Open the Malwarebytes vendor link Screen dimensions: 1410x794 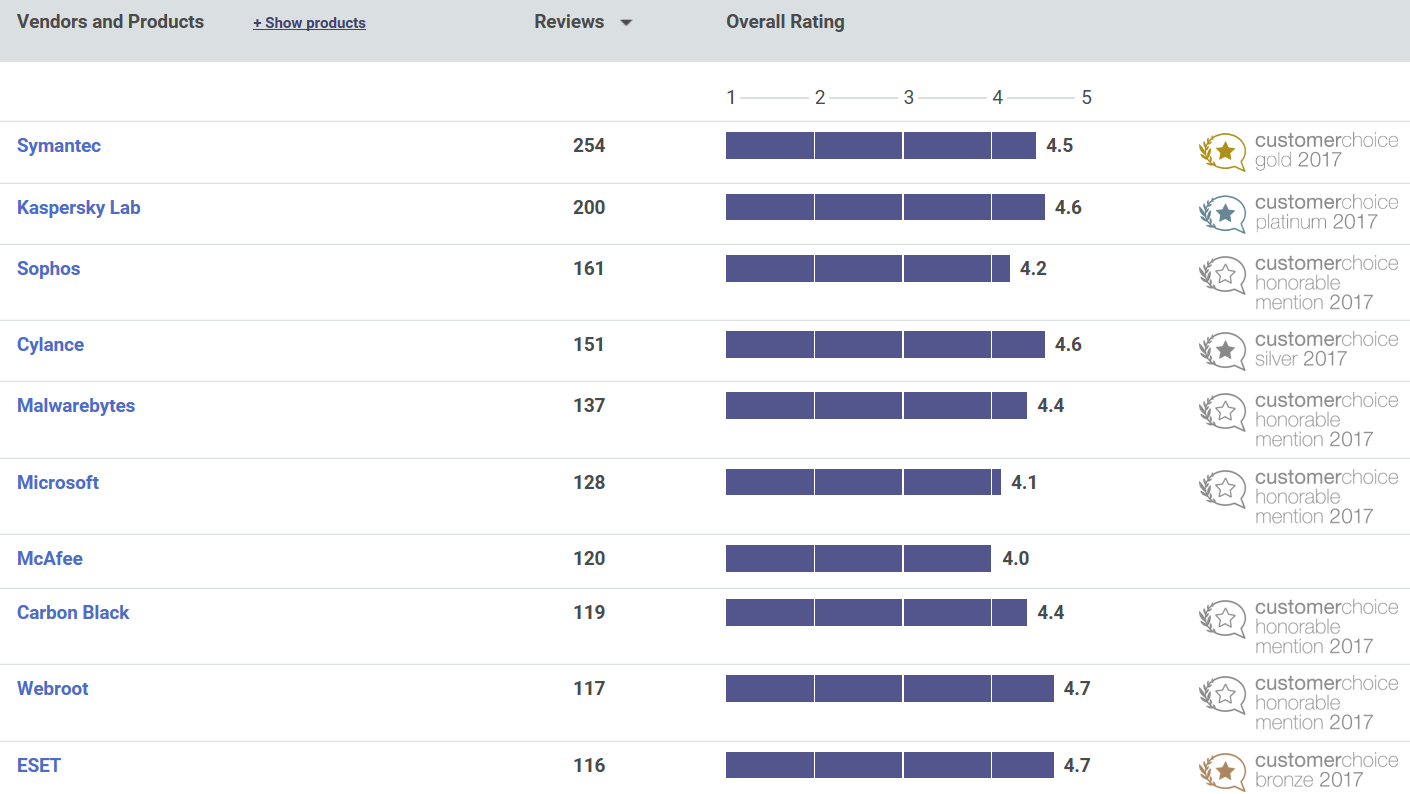pyautogui.click(x=76, y=406)
